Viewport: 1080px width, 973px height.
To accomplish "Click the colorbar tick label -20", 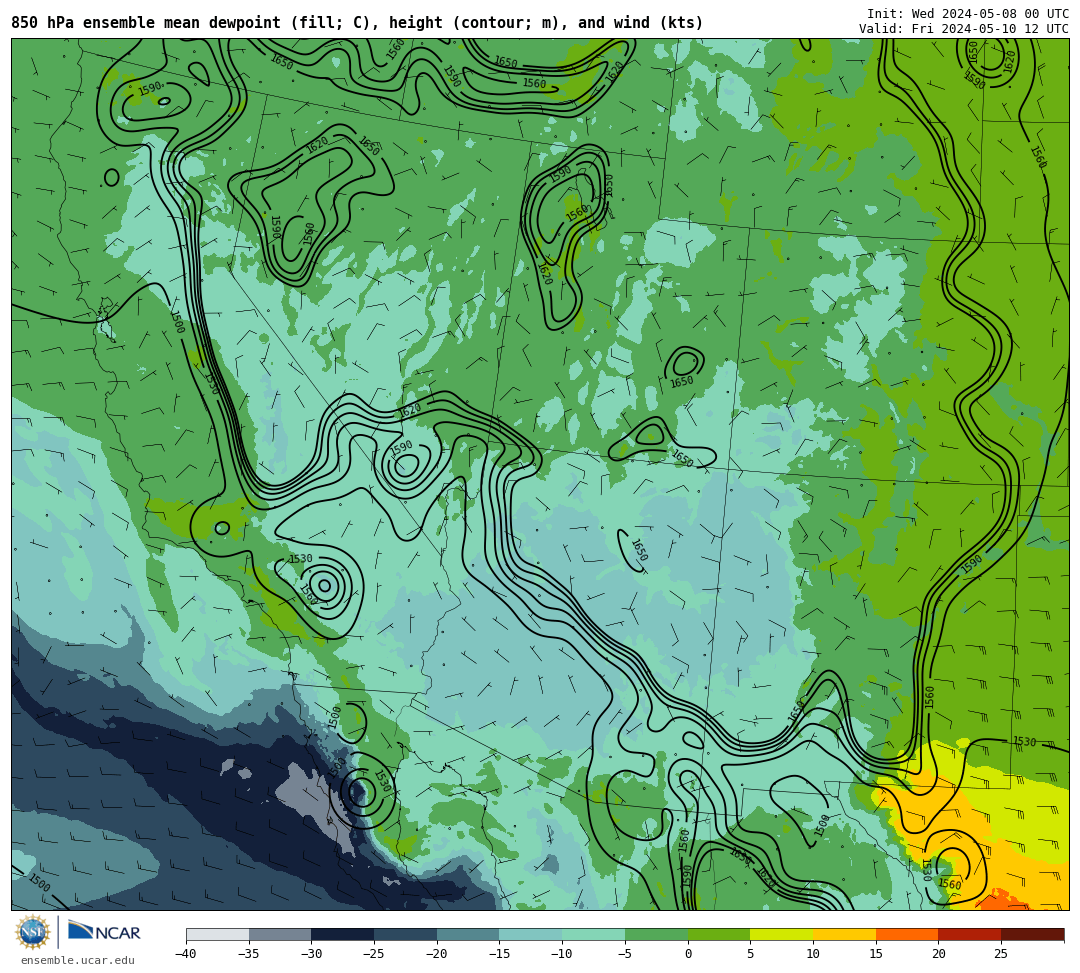I will (436, 954).
